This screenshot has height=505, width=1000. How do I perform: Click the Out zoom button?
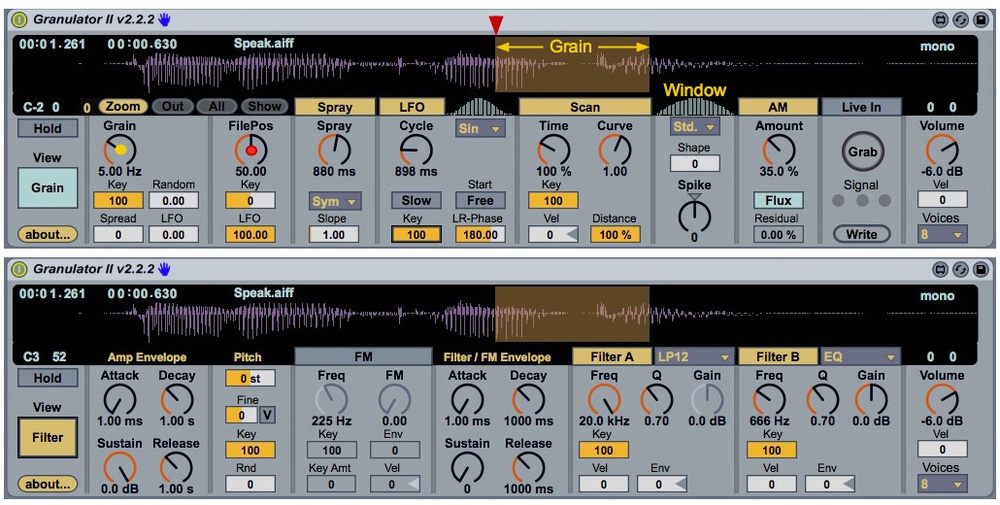172,106
